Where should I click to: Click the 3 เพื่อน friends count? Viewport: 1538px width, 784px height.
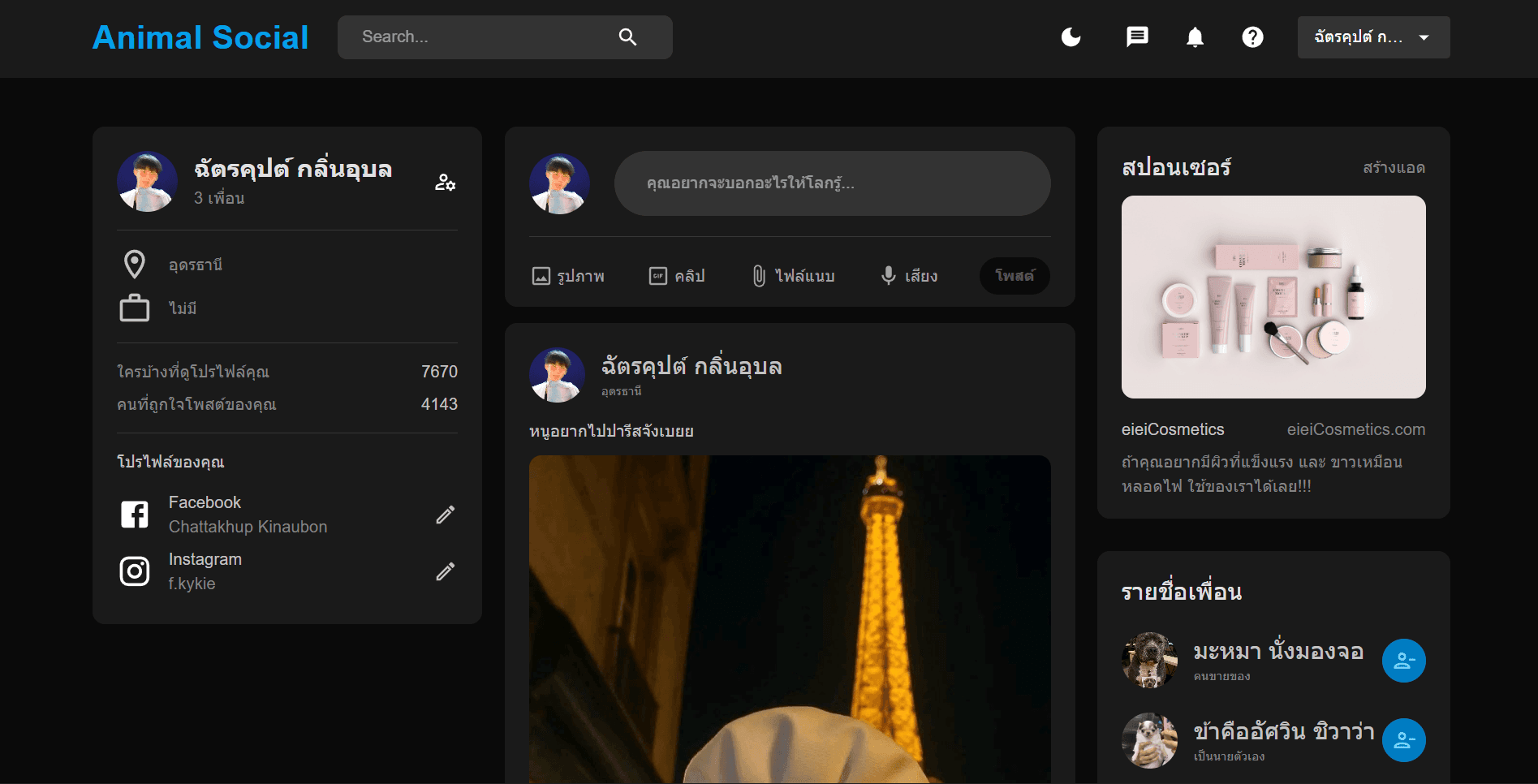point(219,198)
